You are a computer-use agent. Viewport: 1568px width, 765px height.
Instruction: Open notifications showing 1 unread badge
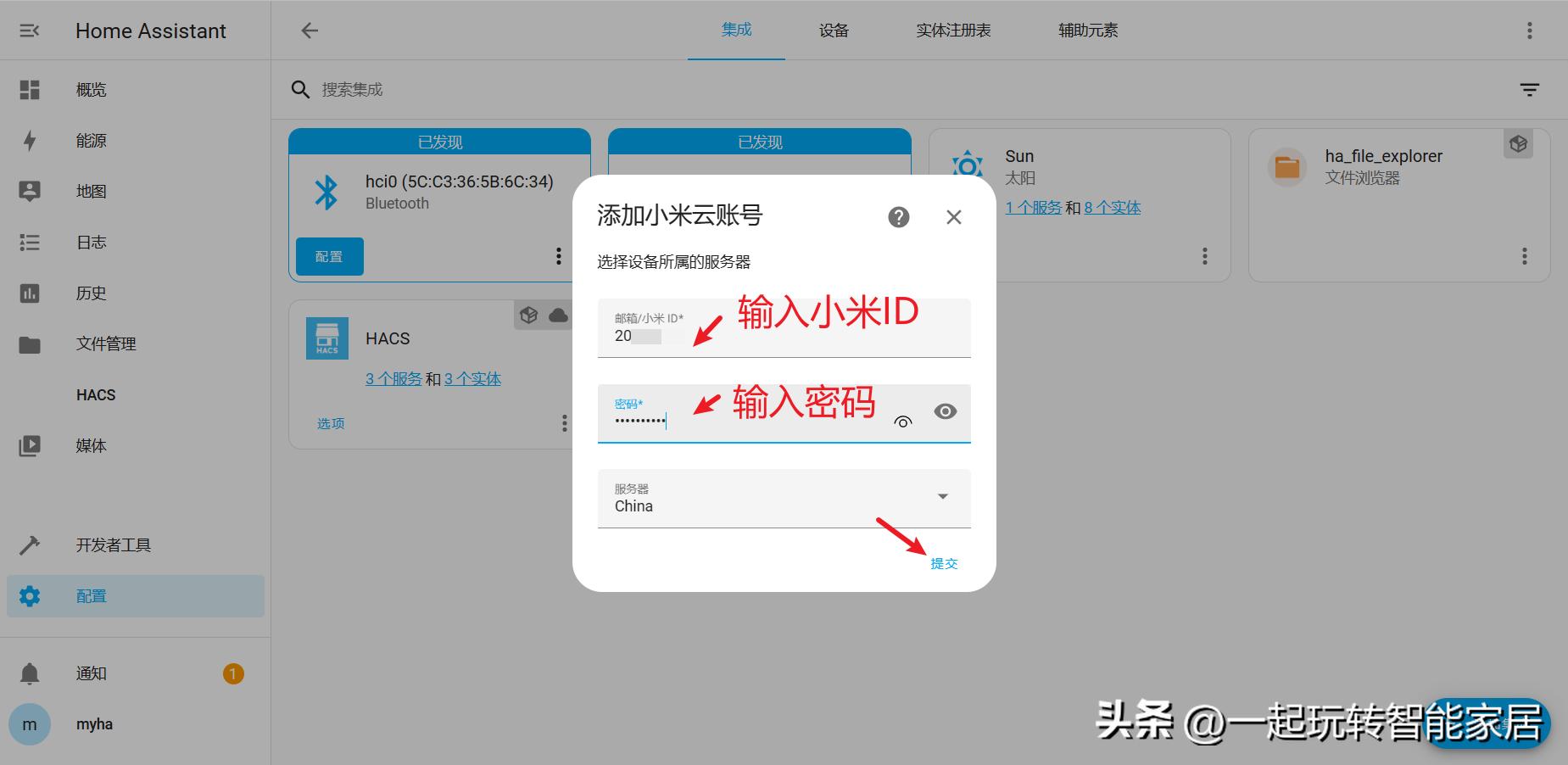click(x=30, y=673)
